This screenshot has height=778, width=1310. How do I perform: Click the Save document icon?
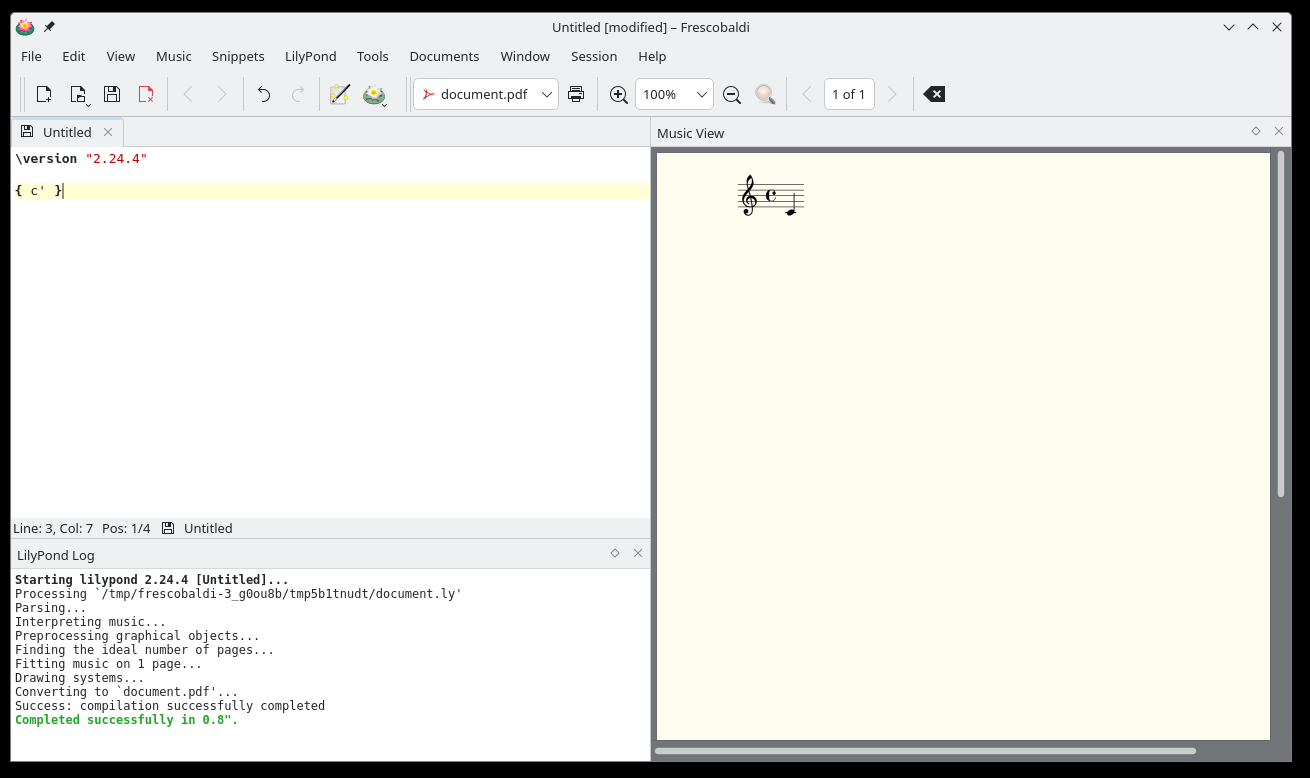point(112,94)
